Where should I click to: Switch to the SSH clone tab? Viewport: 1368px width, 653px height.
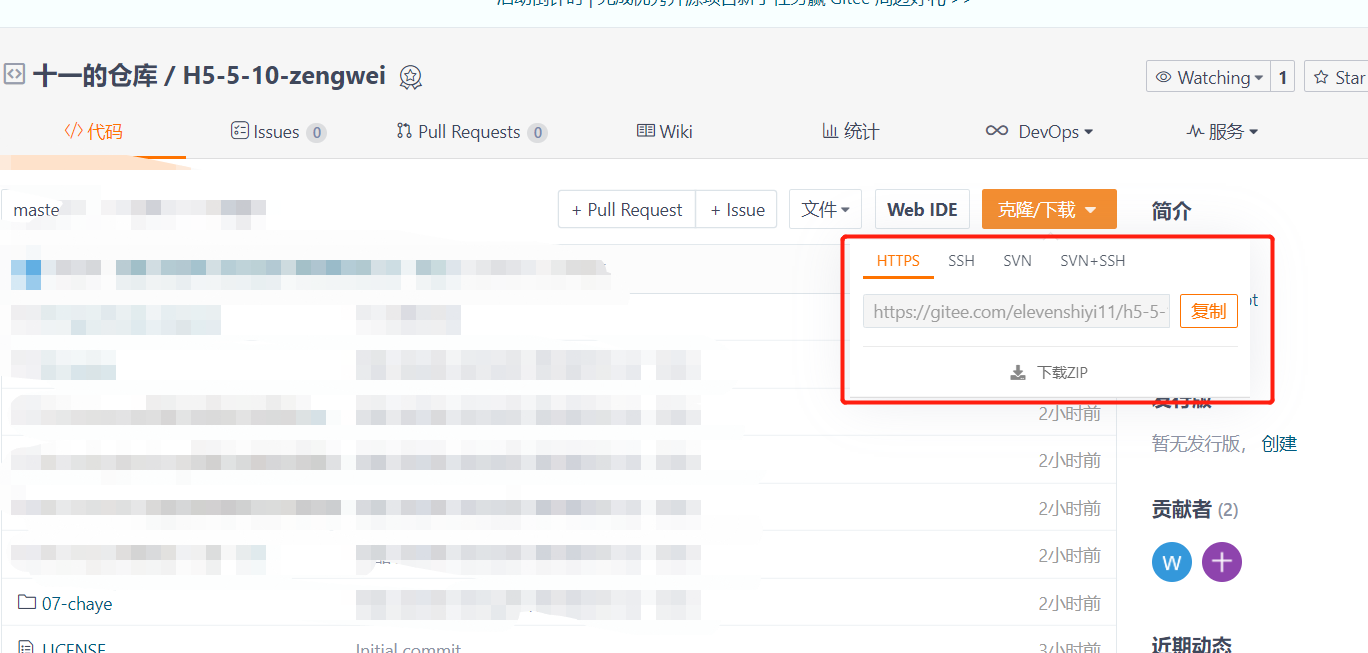point(961,260)
